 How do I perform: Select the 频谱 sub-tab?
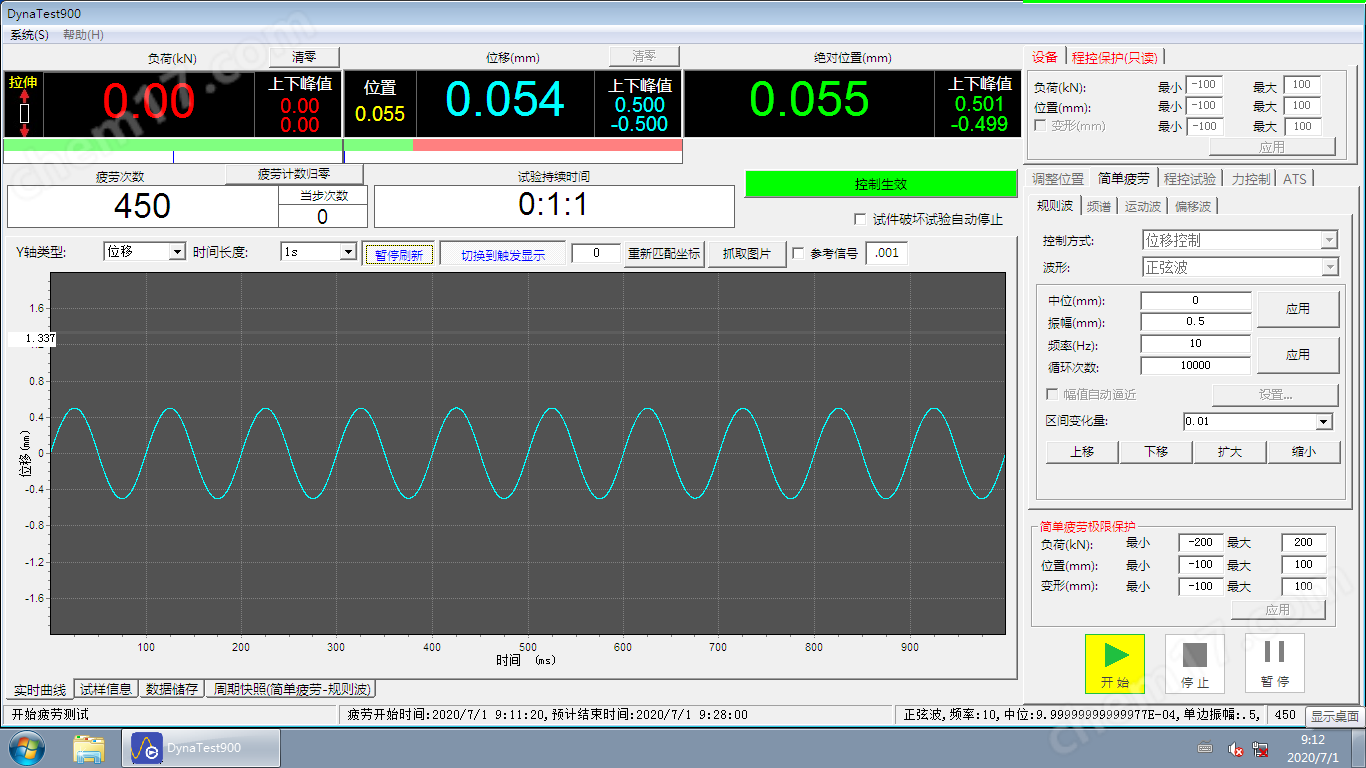pyautogui.click(x=1098, y=207)
